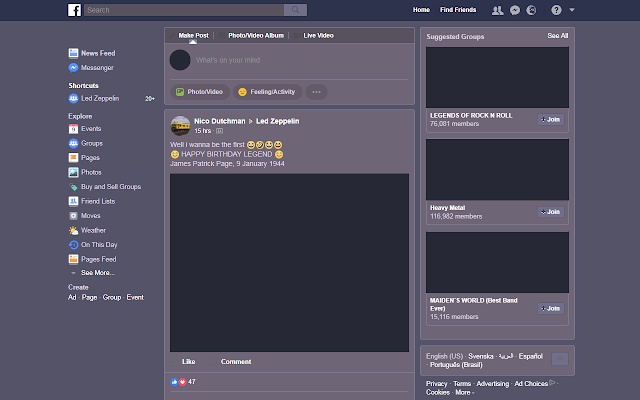The width and height of the screenshot is (640, 400).
Task: Open the Messenger icon in top bar
Action: 514,10
